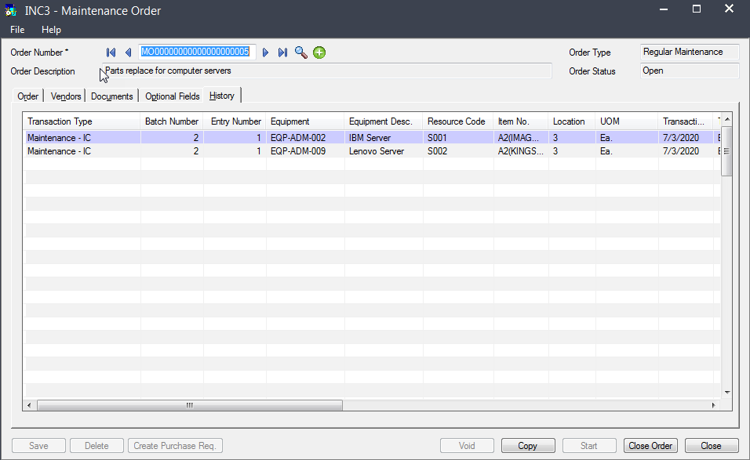
Task: Go to the previous order record
Action: [128, 52]
